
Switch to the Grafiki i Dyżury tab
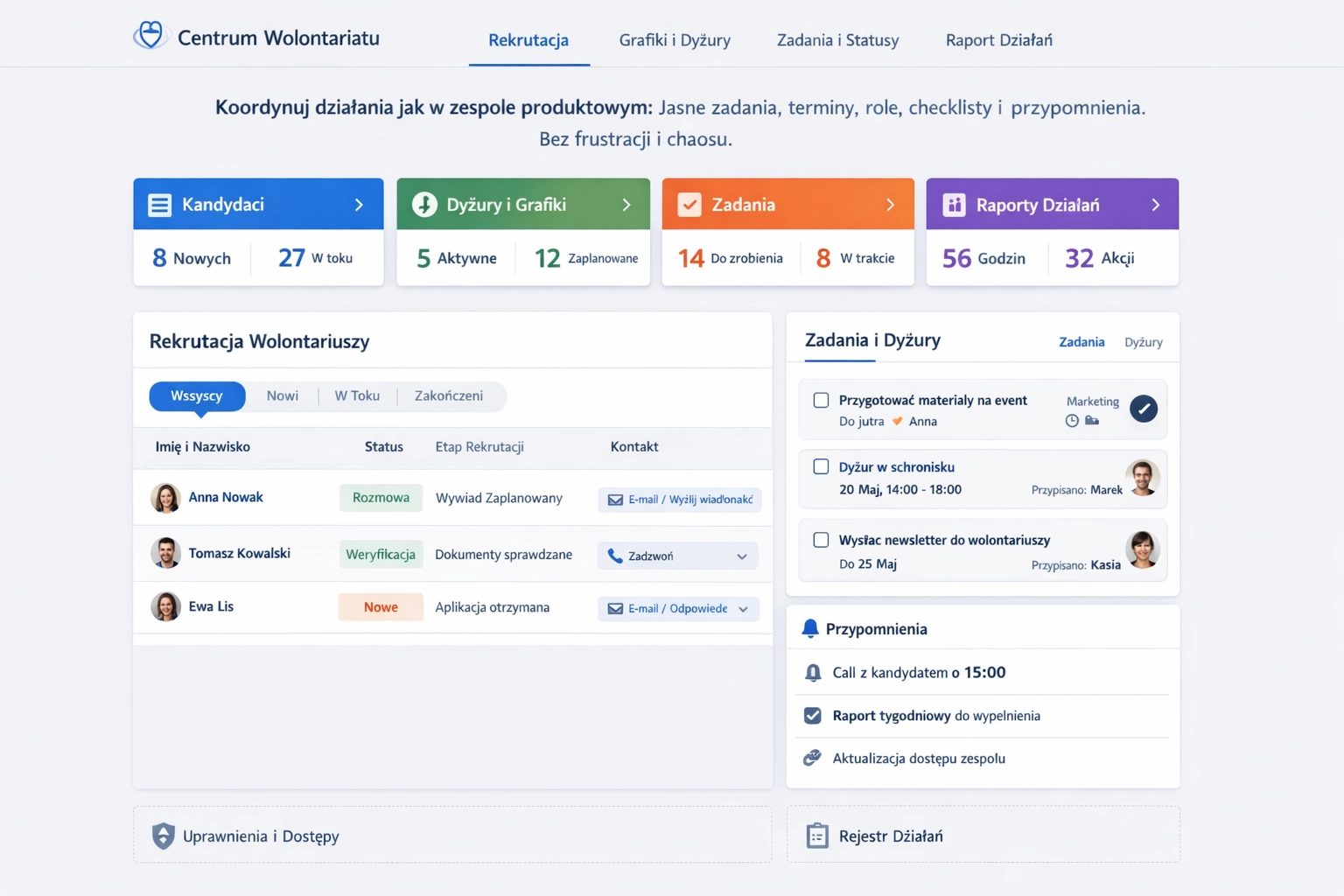(x=674, y=39)
